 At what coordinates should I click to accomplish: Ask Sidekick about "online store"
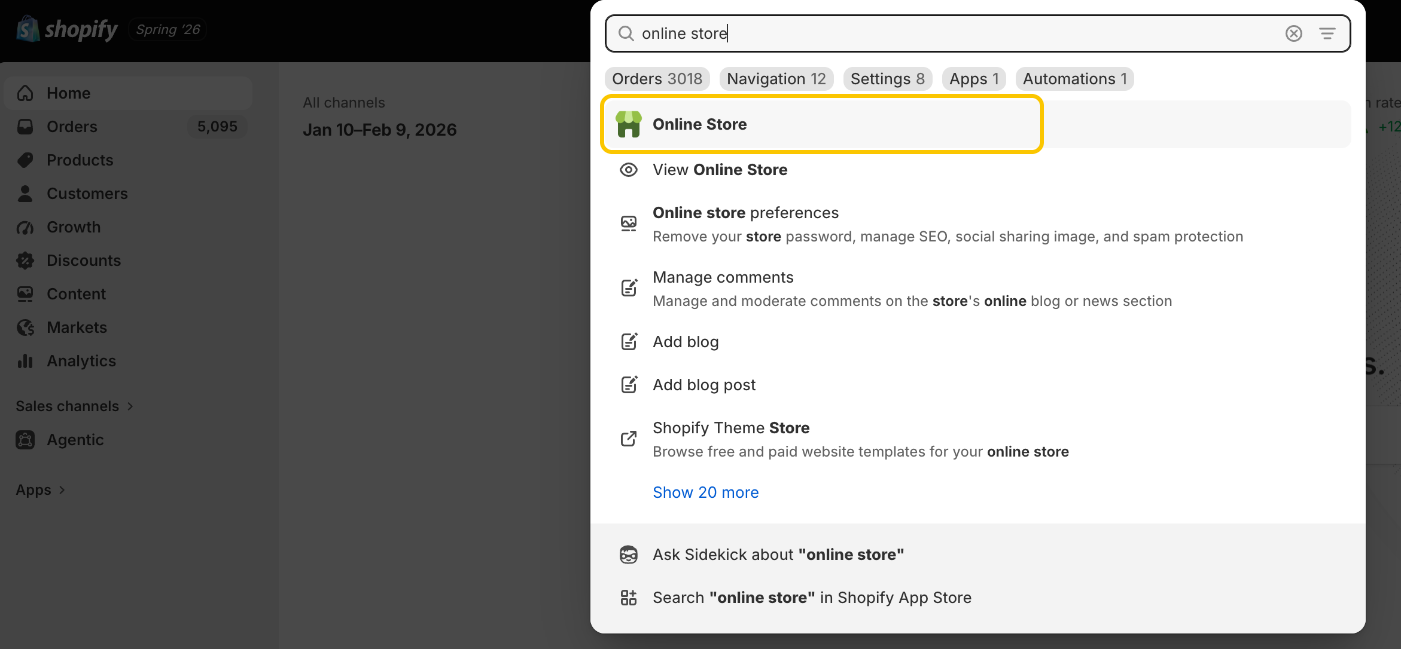tap(978, 555)
